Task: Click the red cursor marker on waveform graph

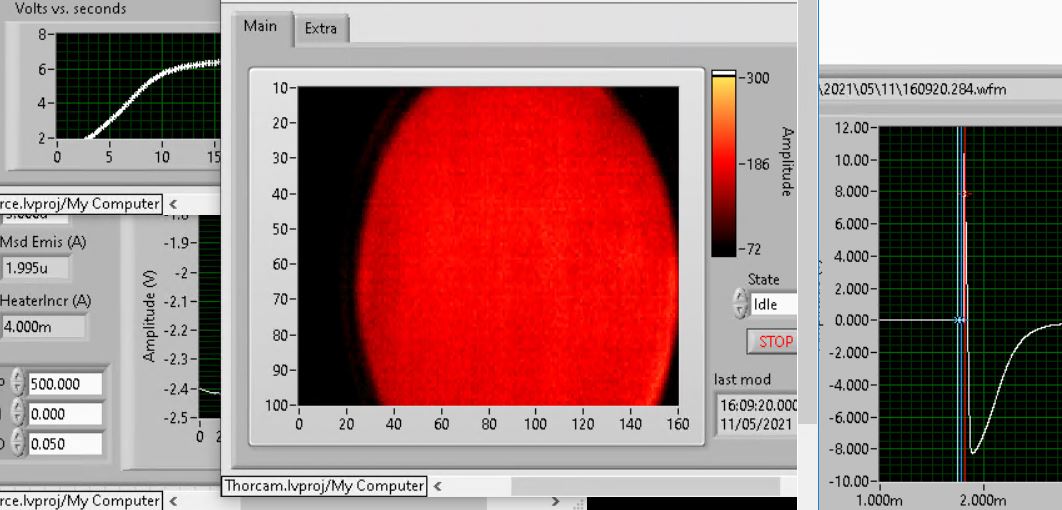Action: coord(965,194)
